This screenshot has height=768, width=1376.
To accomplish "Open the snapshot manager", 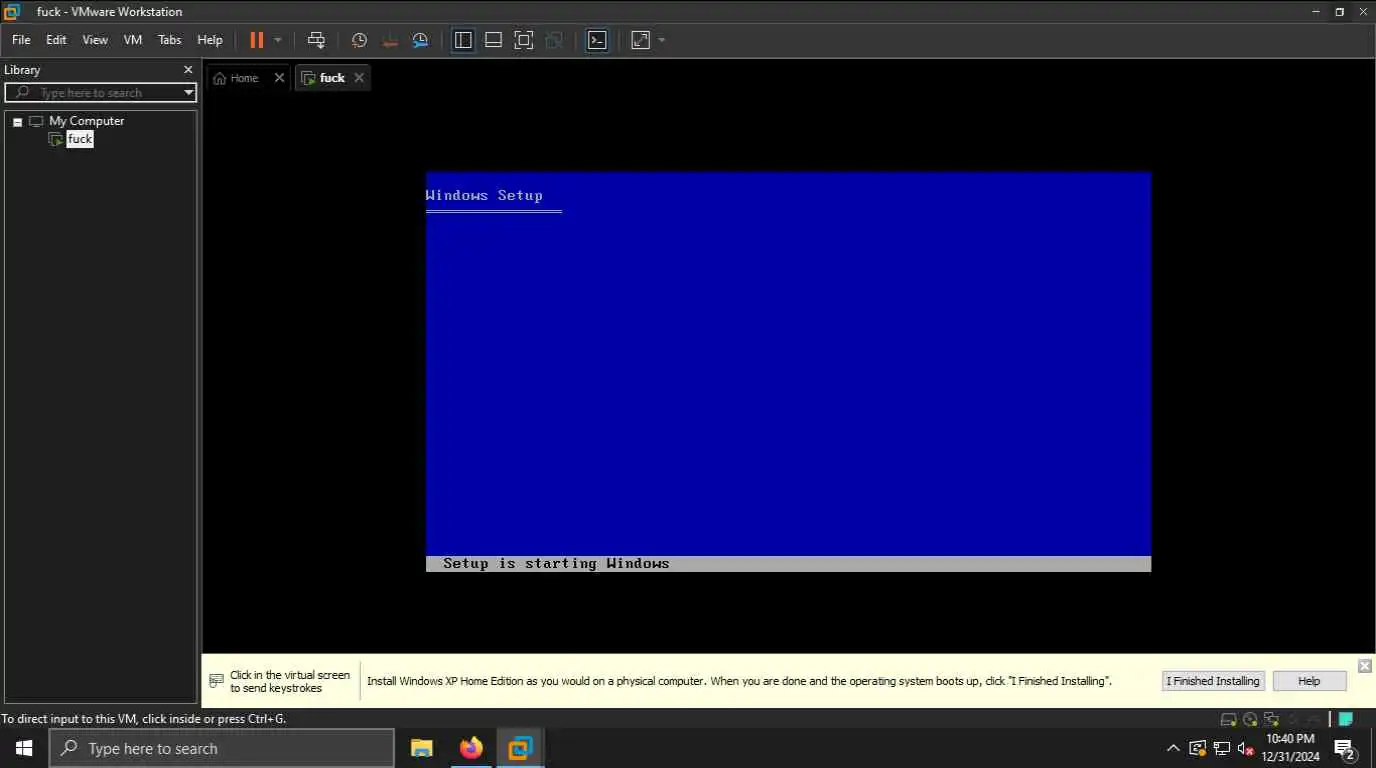I will pos(421,40).
